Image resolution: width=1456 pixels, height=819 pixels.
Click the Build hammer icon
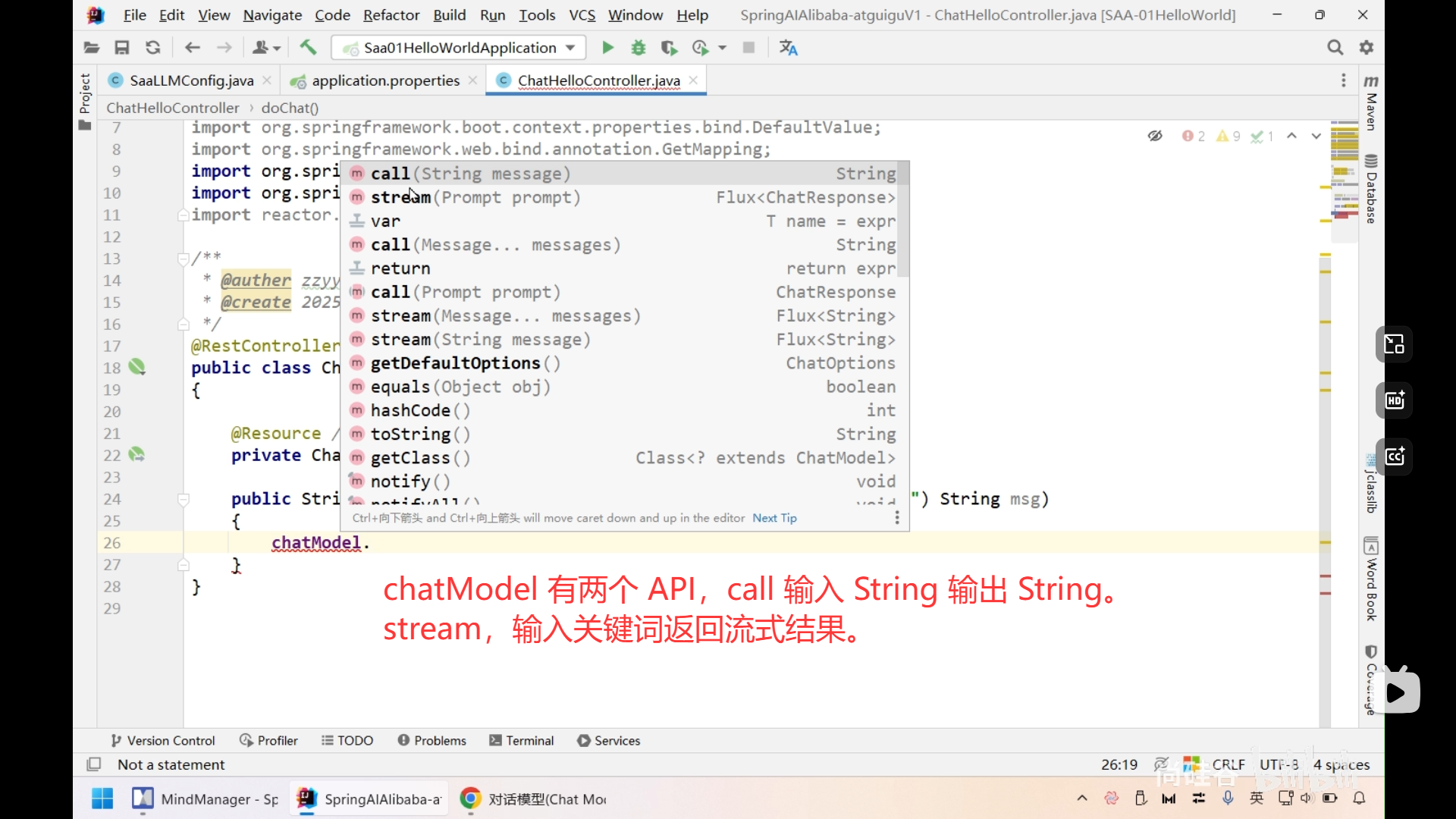point(308,48)
